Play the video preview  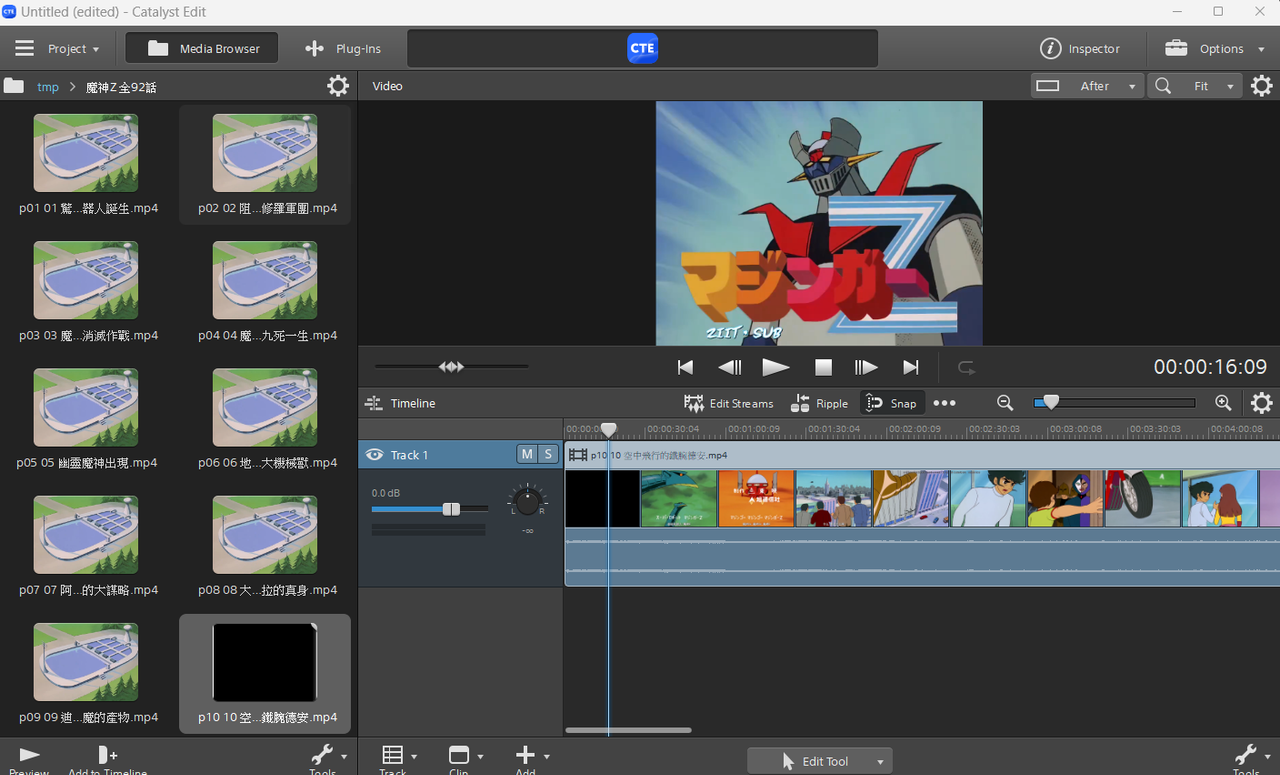(x=776, y=368)
